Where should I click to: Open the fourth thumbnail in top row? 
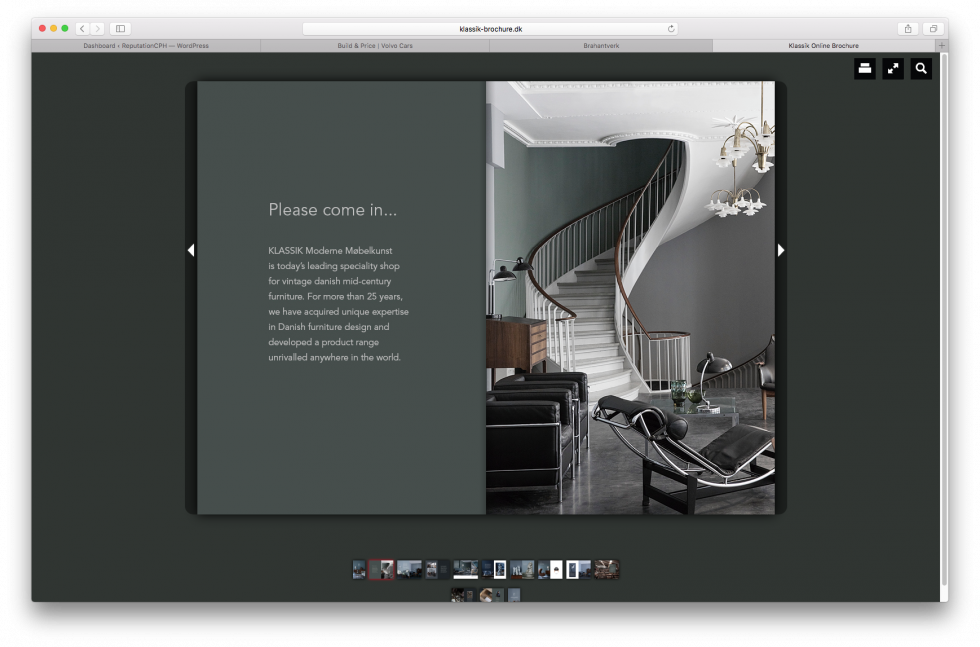point(438,569)
